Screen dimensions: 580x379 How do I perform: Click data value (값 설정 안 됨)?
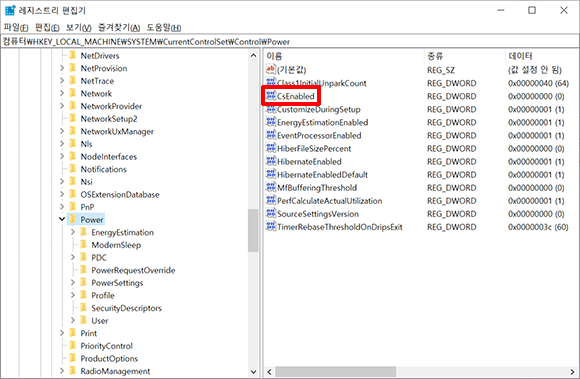coord(535,70)
